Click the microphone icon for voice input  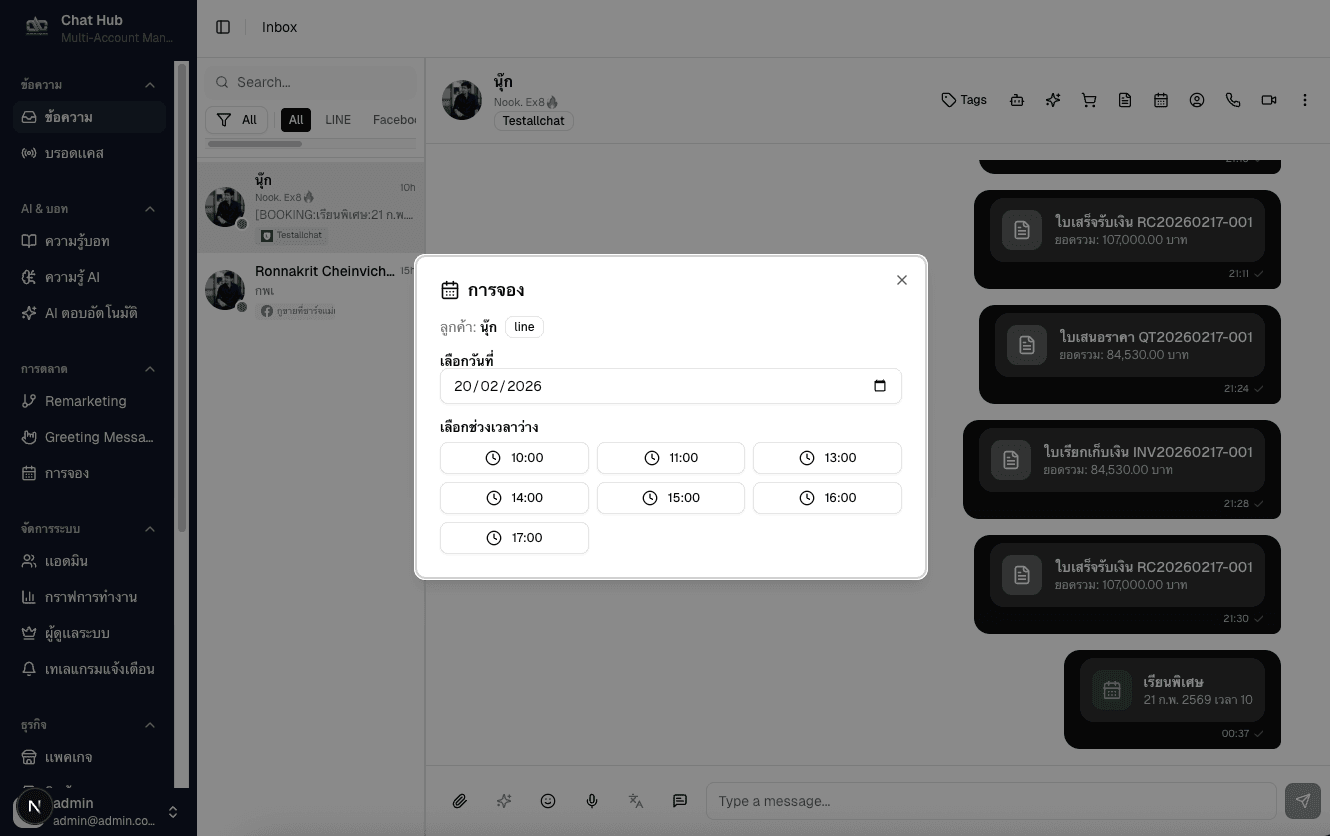[592, 801]
